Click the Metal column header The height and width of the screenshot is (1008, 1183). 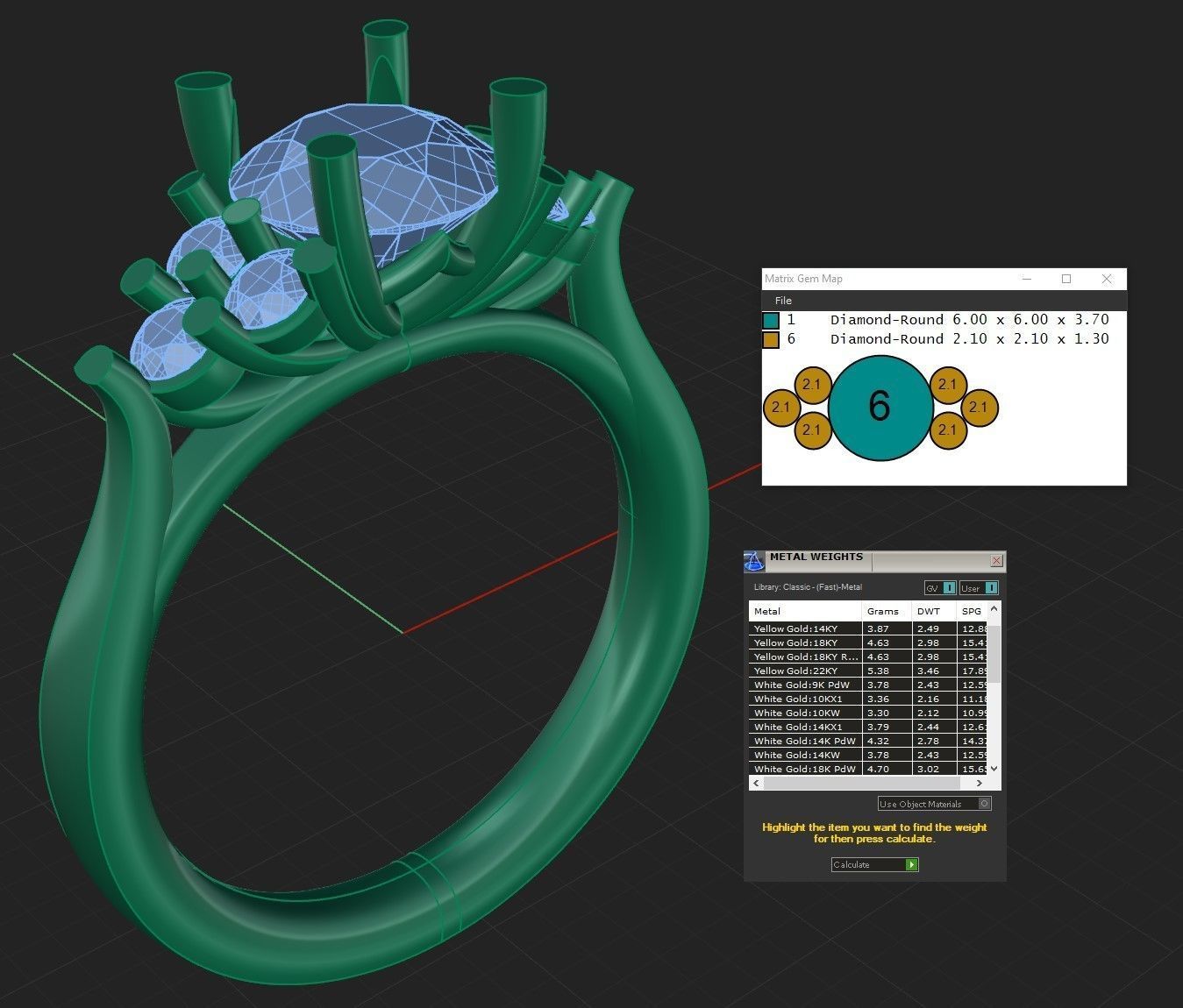coord(805,611)
